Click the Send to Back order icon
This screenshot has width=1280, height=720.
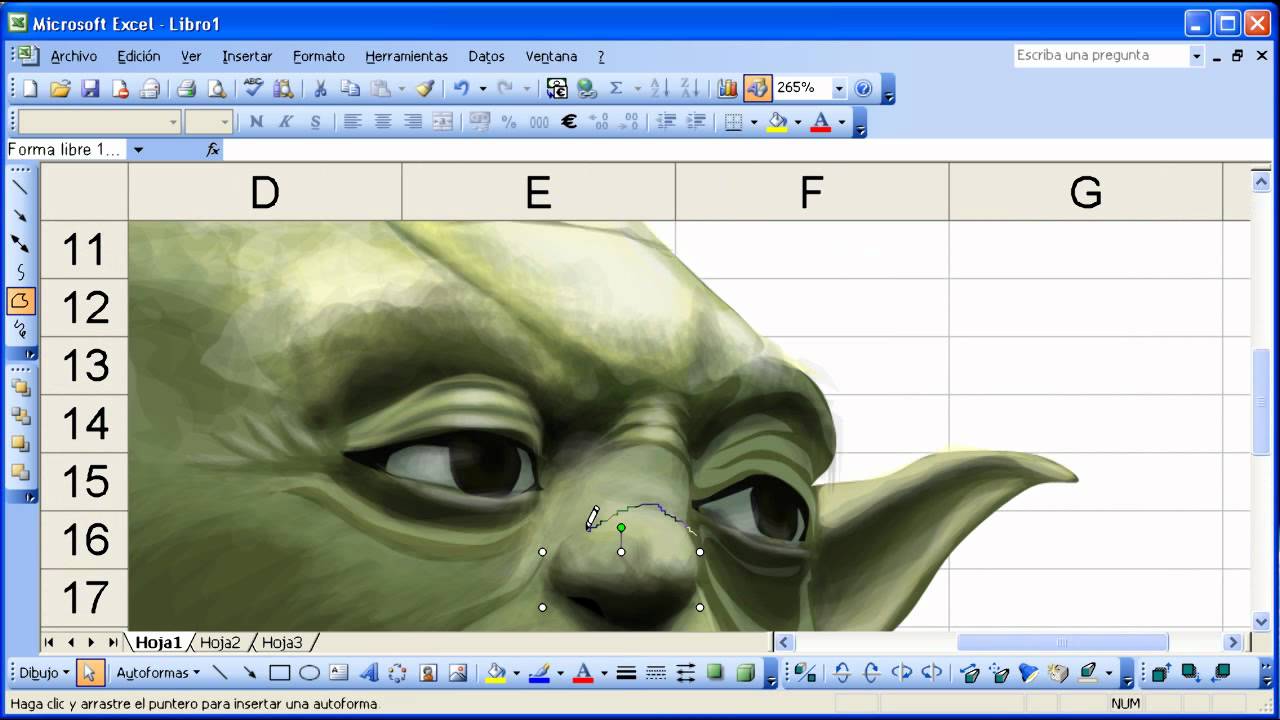click(20, 415)
